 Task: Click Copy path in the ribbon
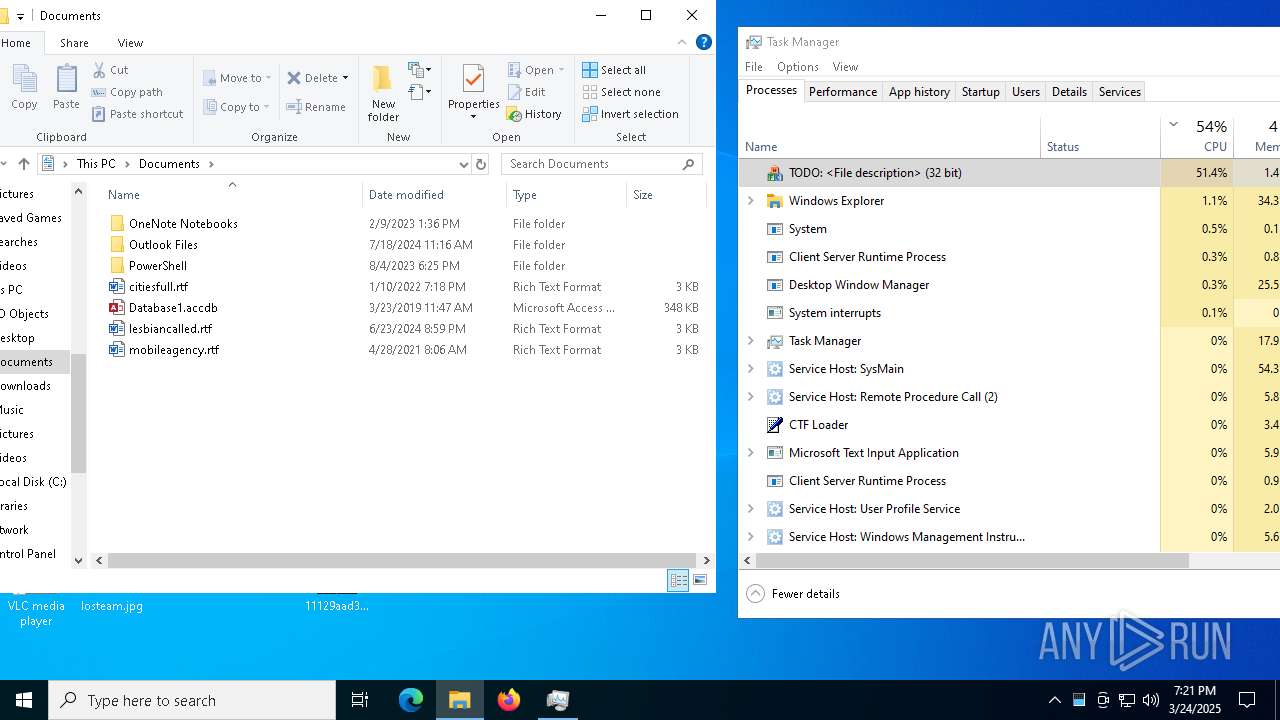127,92
